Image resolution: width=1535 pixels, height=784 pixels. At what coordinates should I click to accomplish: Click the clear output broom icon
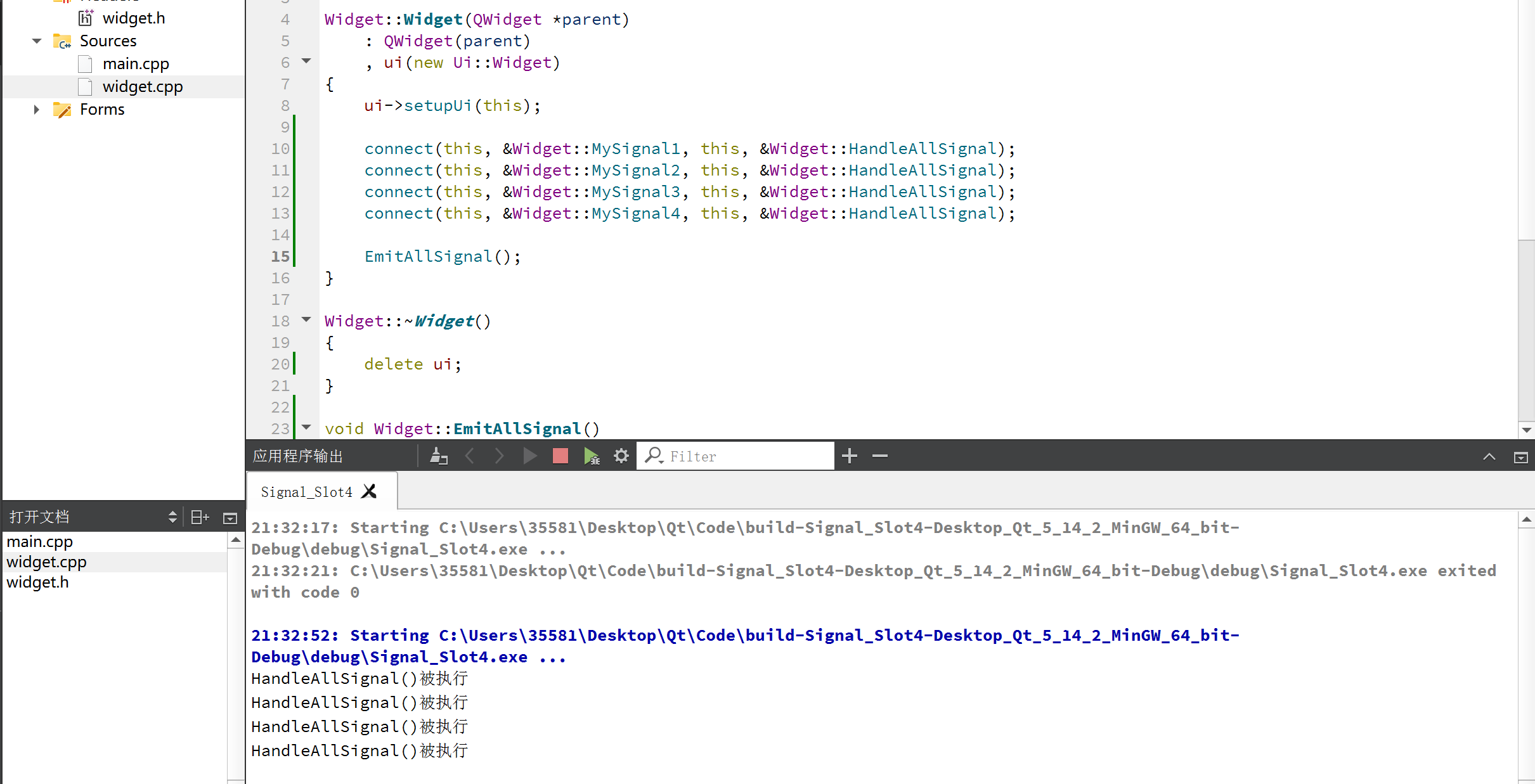click(439, 456)
